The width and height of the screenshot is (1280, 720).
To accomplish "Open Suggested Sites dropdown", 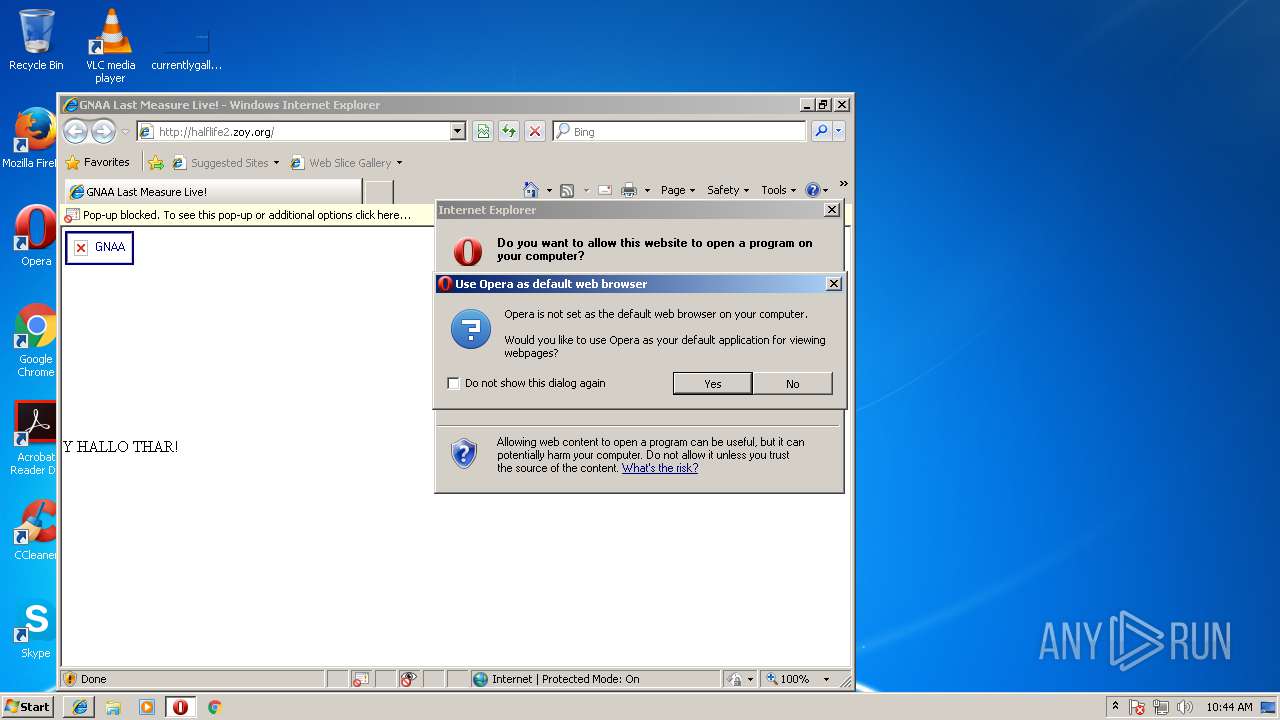I will [226, 163].
